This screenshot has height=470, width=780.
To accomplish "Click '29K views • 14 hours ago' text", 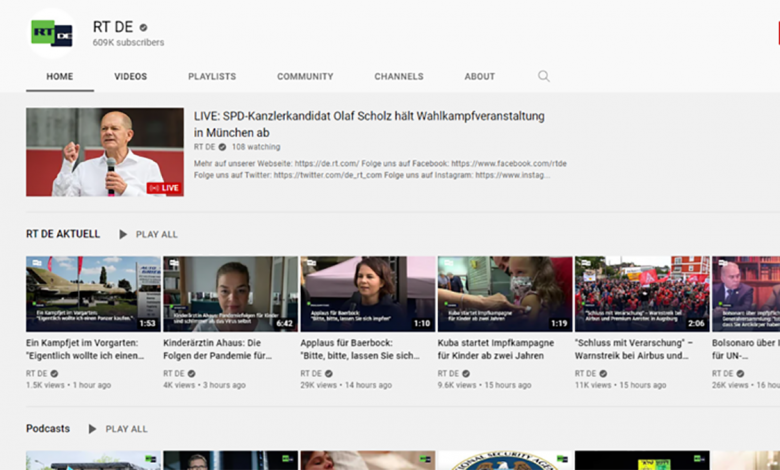I will point(346,385).
